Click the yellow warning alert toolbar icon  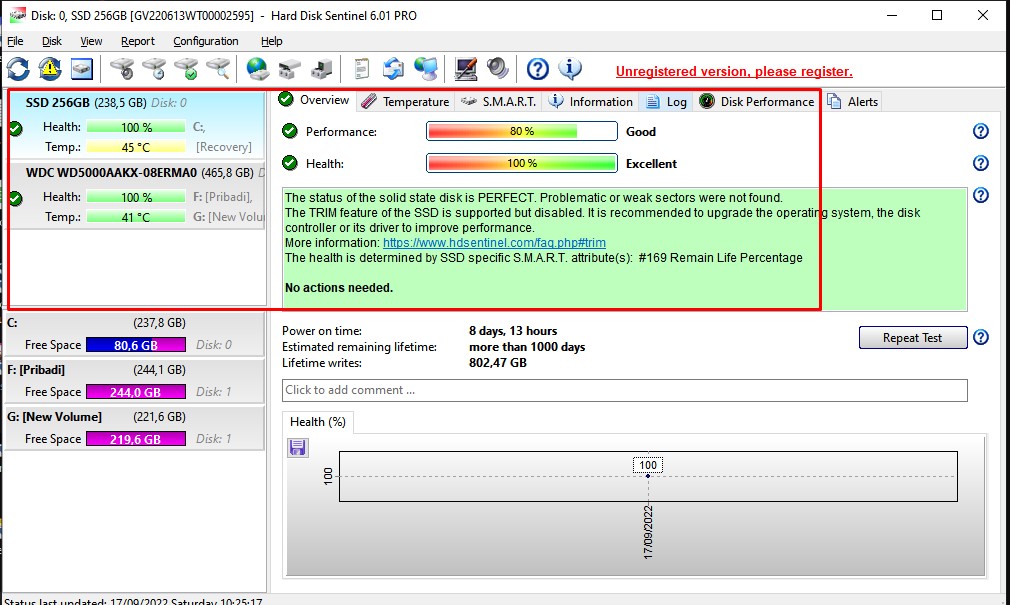point(50,69)
